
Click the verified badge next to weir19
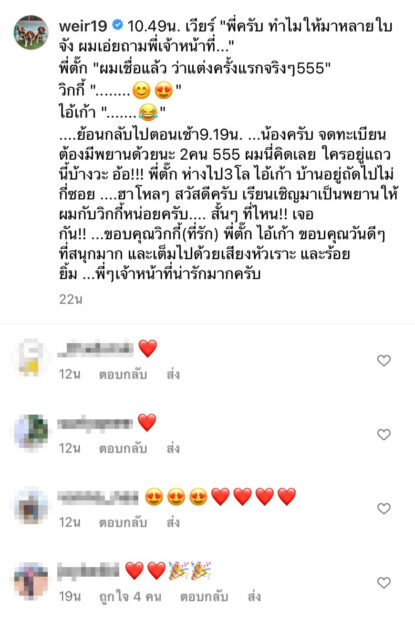[x=117, y=25]
